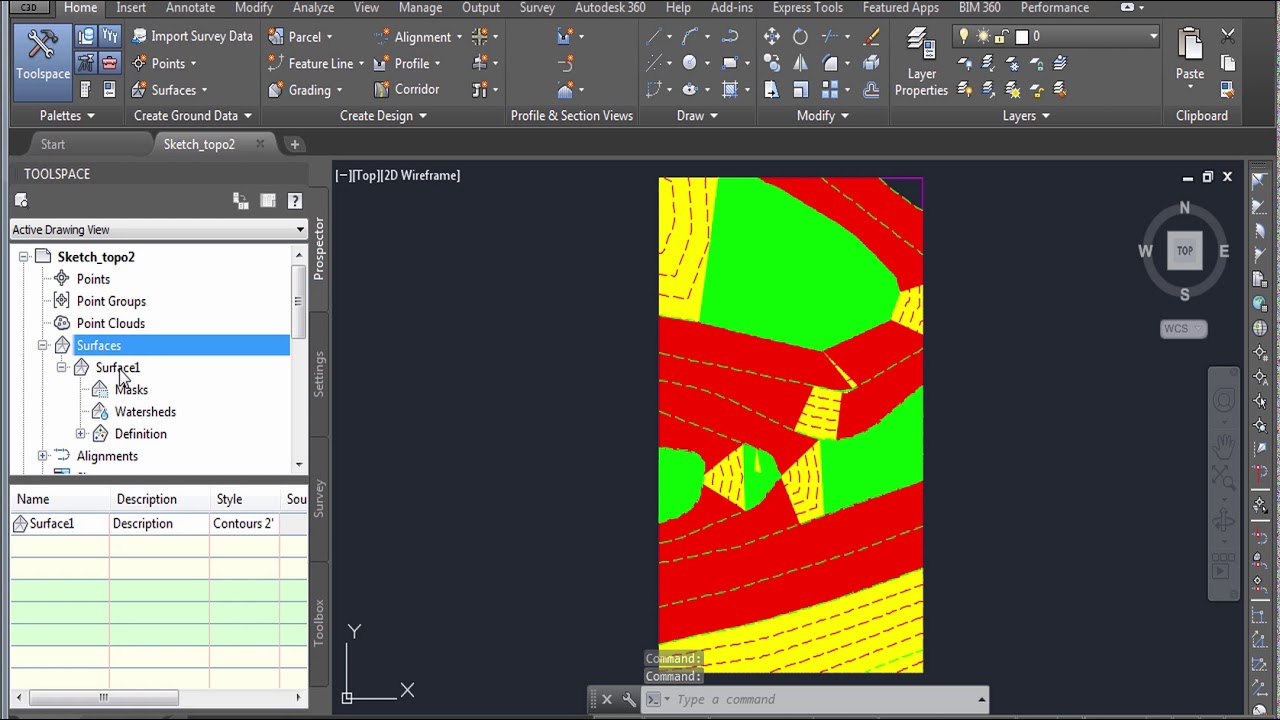Open the Layer Properties manager
Screen dimensions: 1280x720
(x=921, y=63)
